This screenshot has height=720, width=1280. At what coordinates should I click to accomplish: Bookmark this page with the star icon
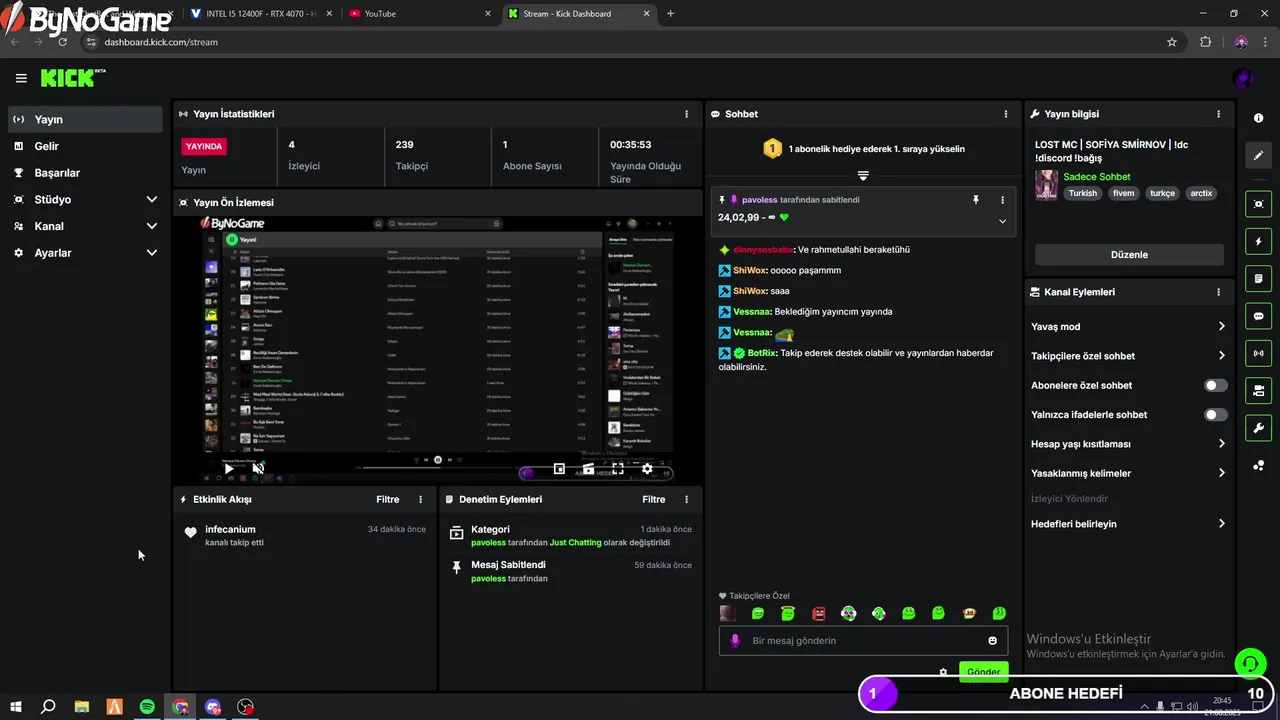click(x=1172, y=42)
